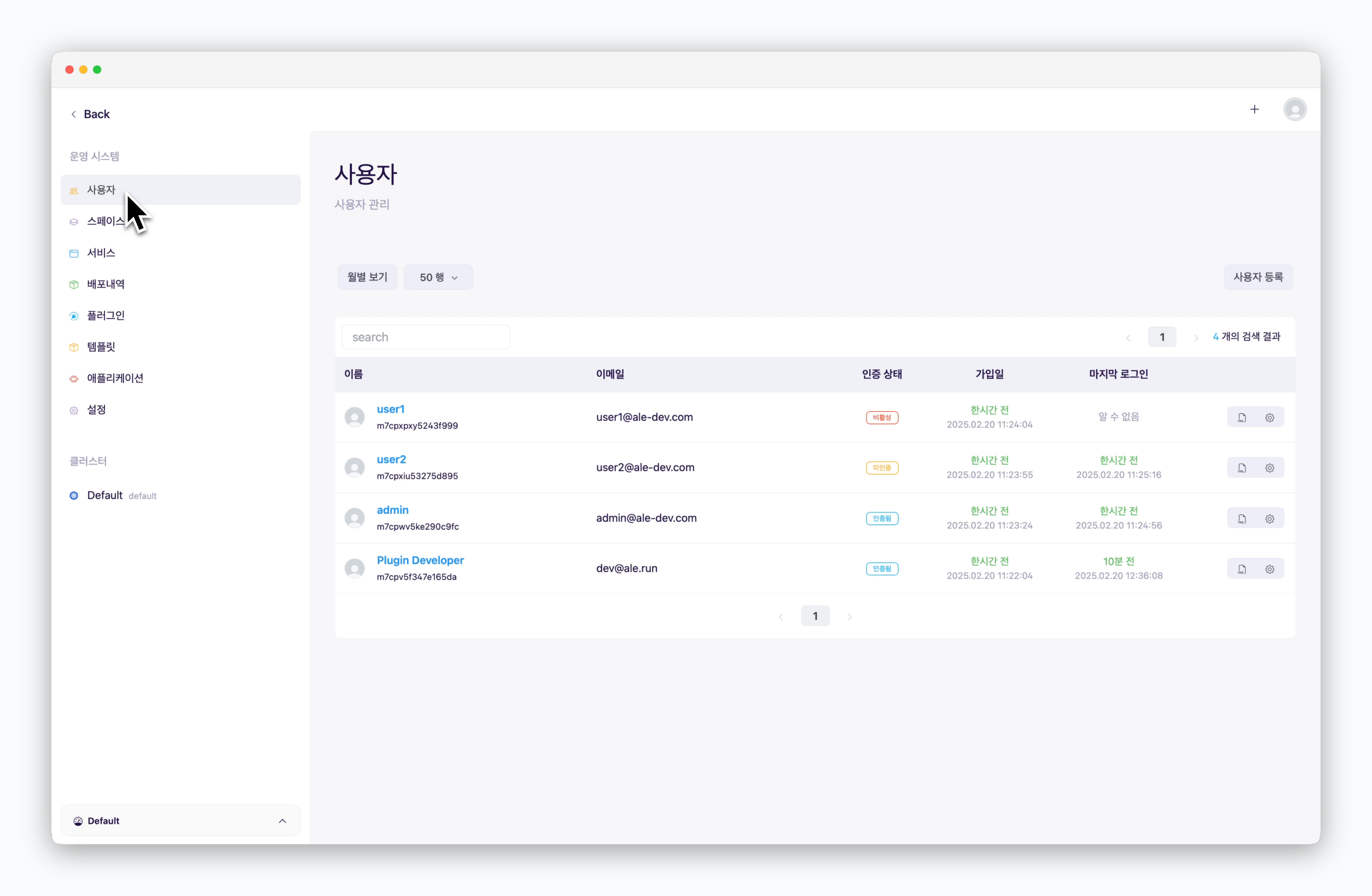Screen dimensions: 1372x896
Task: Open 배포내역 in the sidebar
Action: 180,284
